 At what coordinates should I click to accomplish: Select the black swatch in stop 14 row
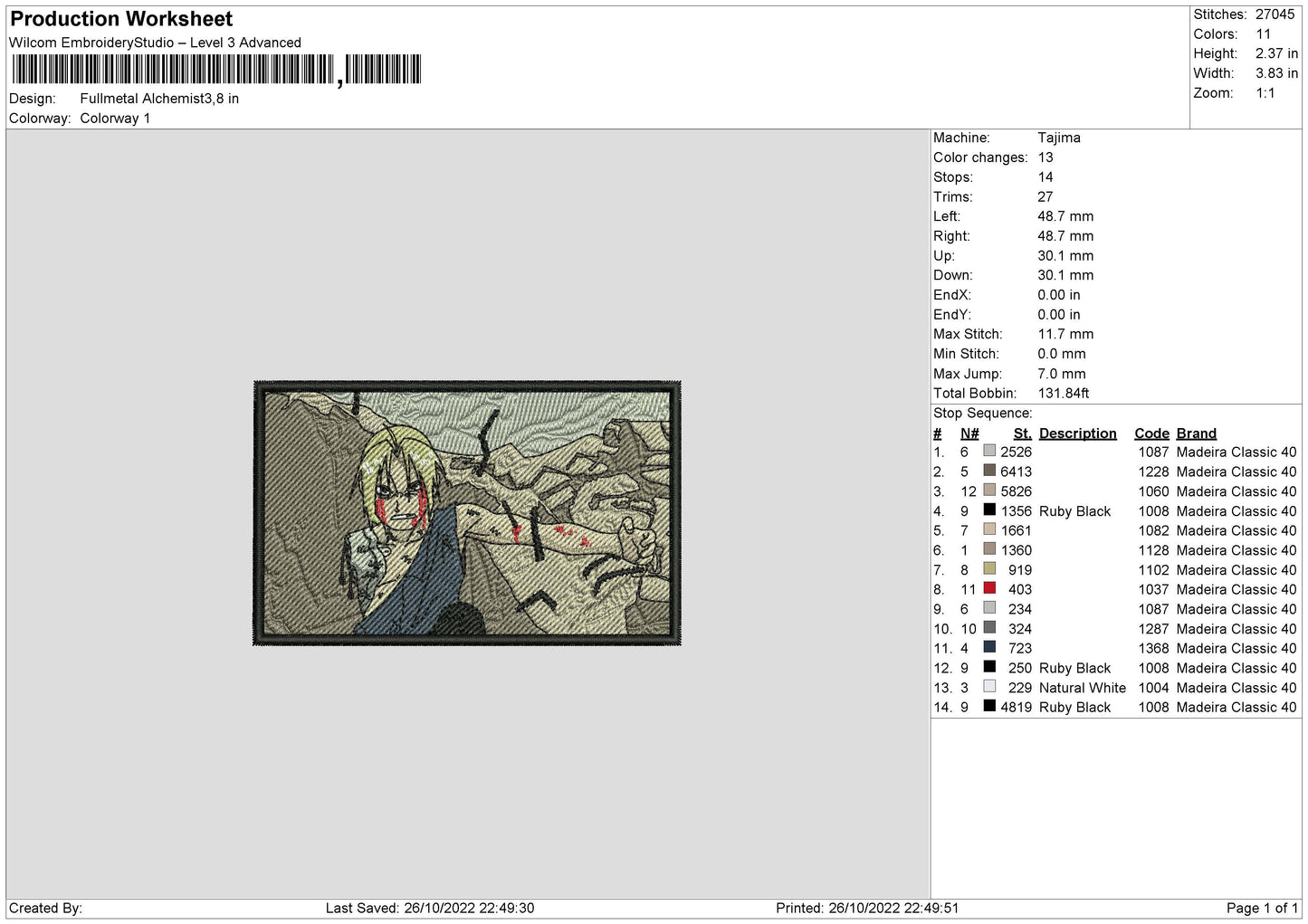pyautogui.click(x=989, y=706)
